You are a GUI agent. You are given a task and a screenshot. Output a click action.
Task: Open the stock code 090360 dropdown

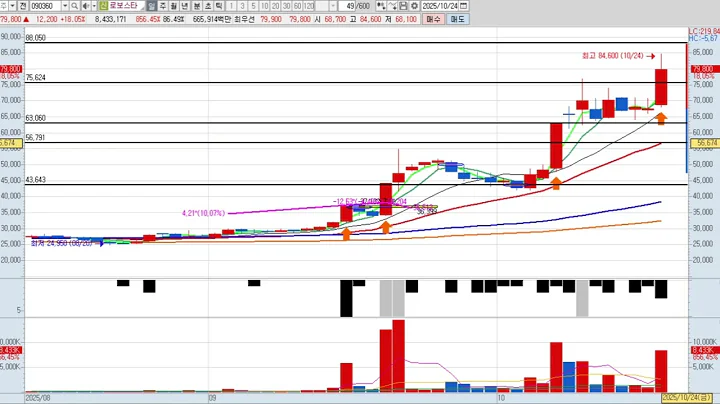click(x=65, y=6)
